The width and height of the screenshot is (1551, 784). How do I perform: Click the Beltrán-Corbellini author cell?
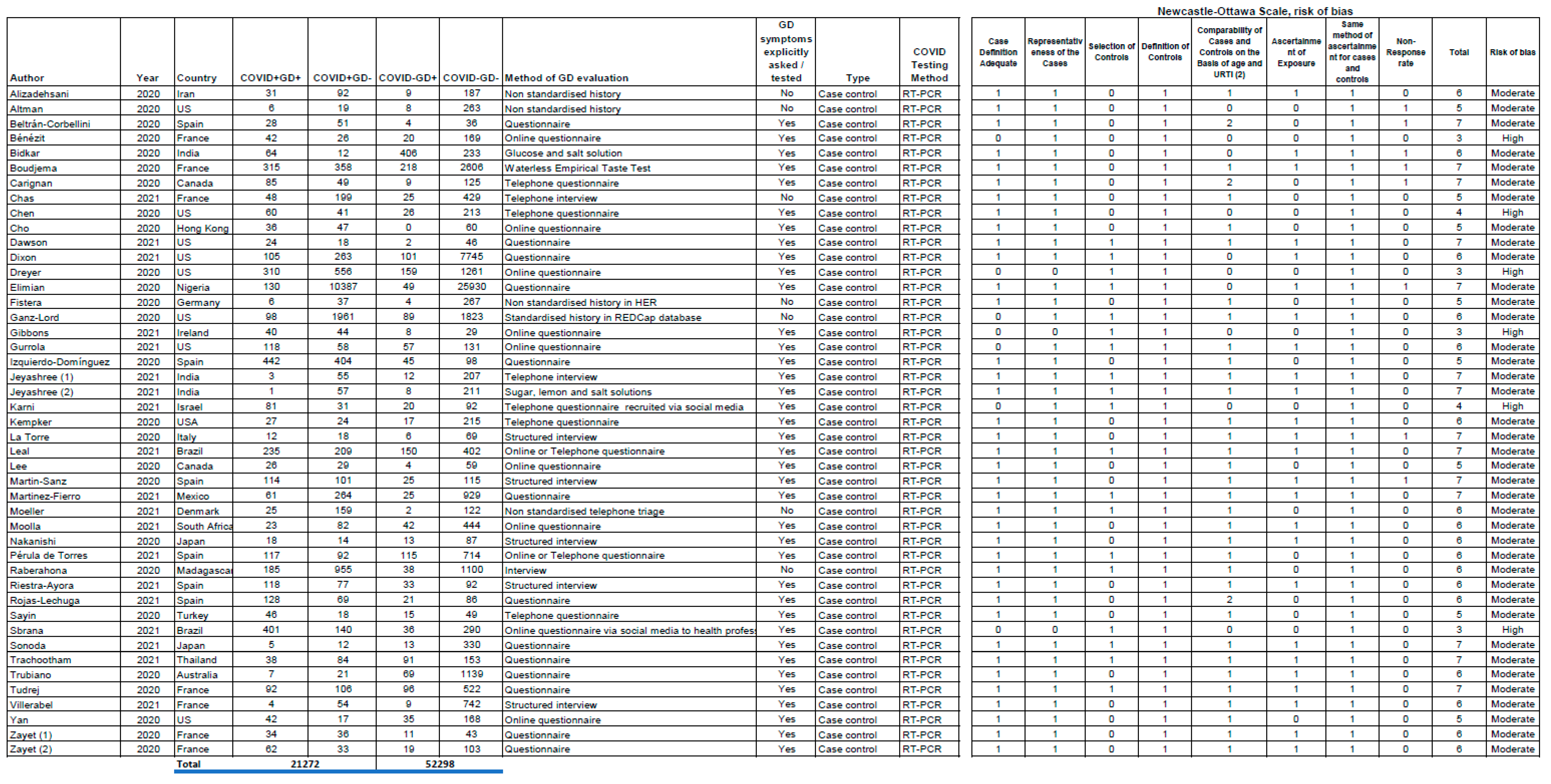[x=50, y=124]
